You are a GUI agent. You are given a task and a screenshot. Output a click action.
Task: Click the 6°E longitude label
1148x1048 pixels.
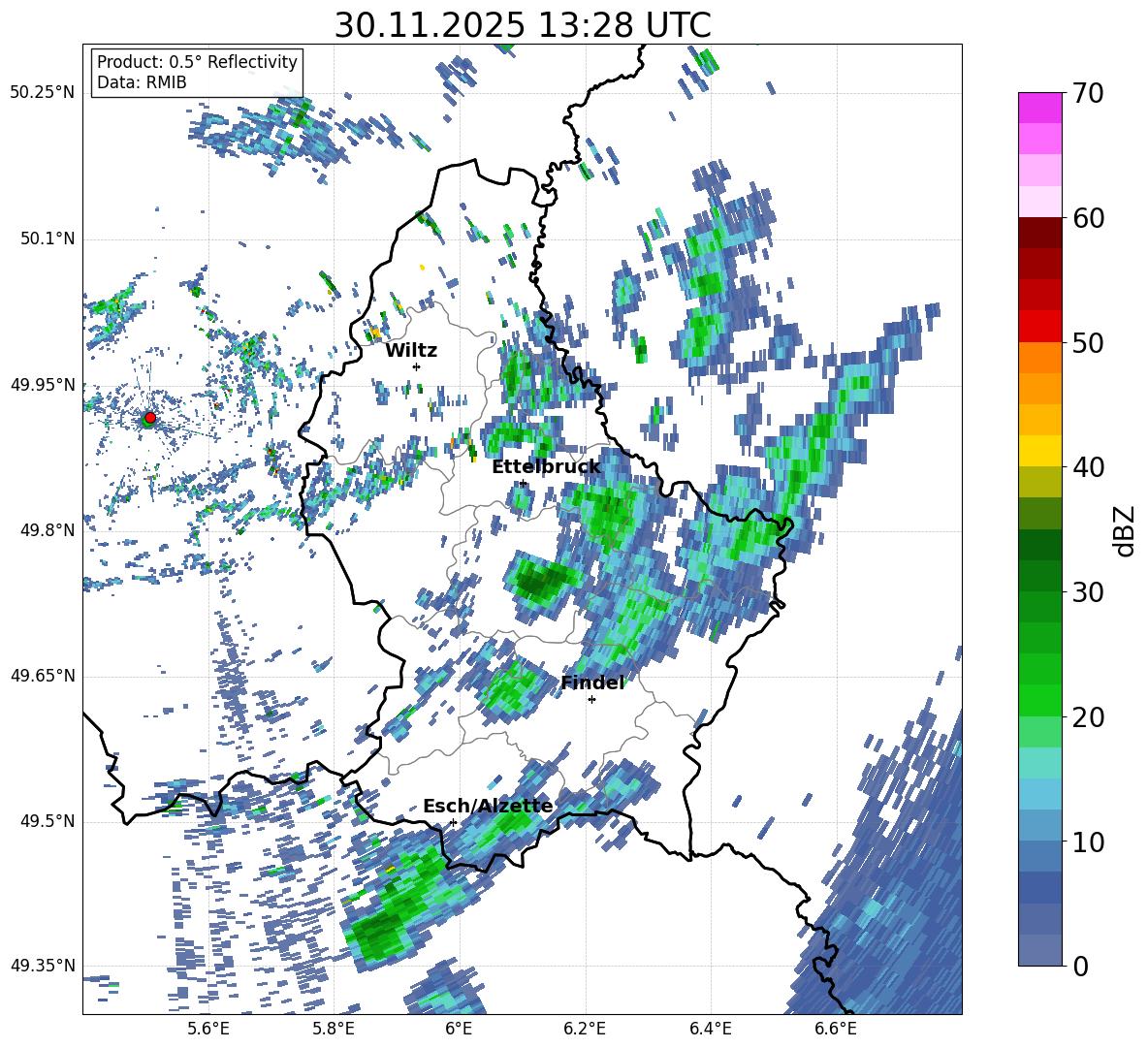click(x=459, y=1029)
